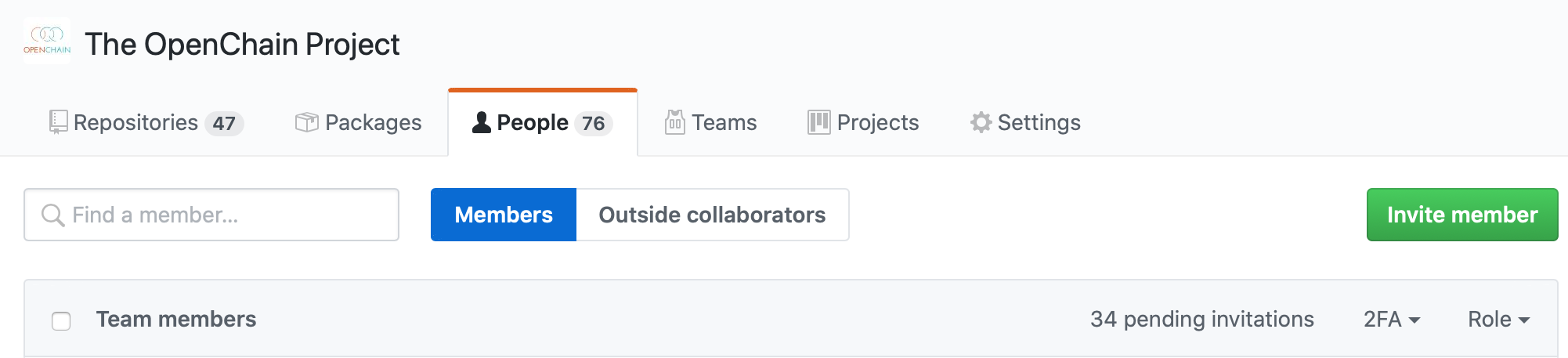
Task: Open the Teams tab
Action: coord(711,122)
